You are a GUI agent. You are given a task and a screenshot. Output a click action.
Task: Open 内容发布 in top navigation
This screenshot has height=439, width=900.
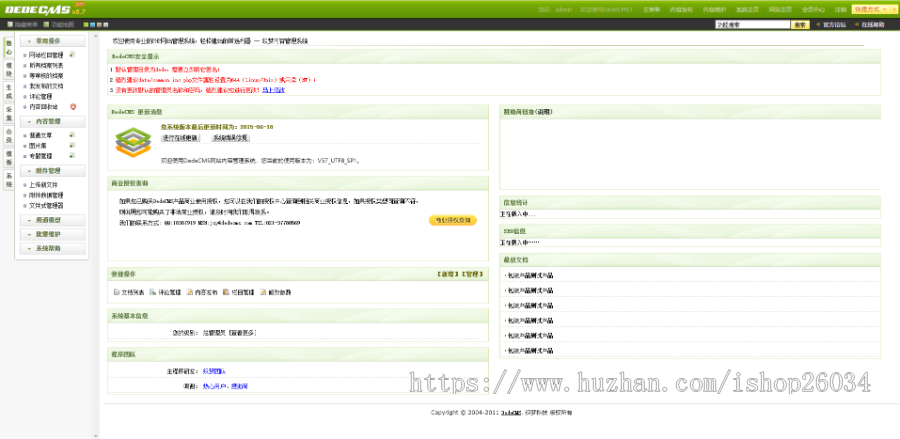pyautogui.click(x=681, y=10)
